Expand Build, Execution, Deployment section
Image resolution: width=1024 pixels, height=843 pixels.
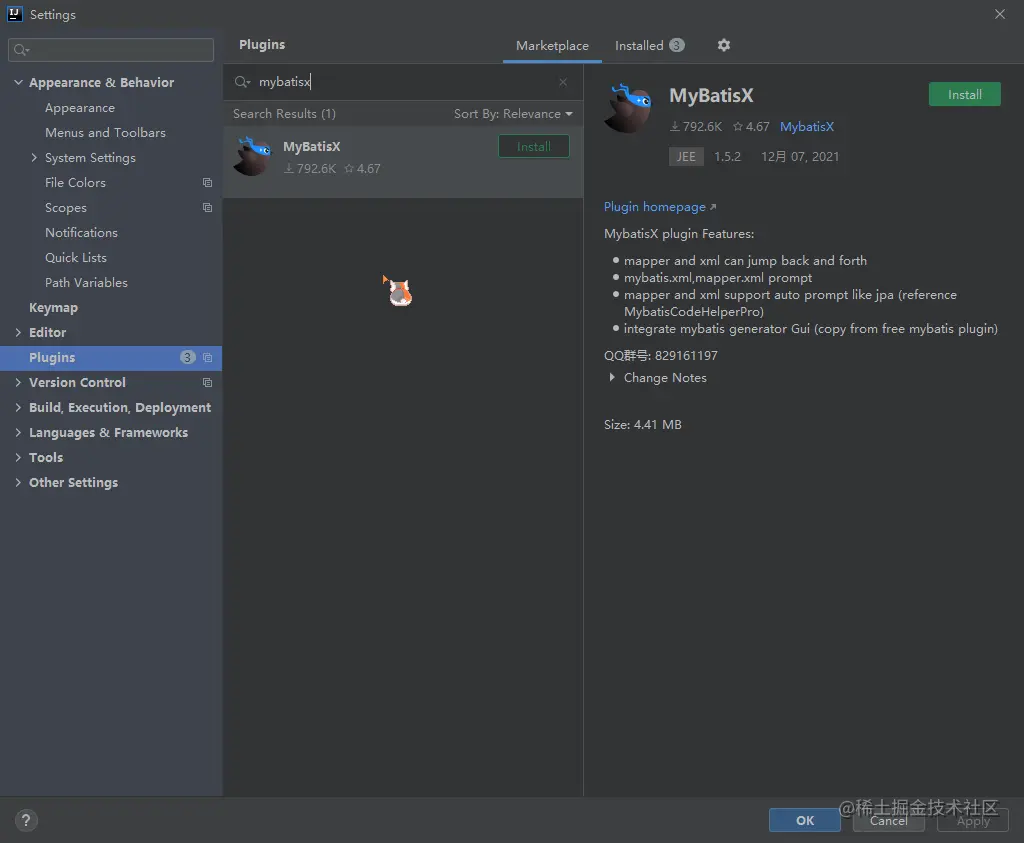point(18,407)
